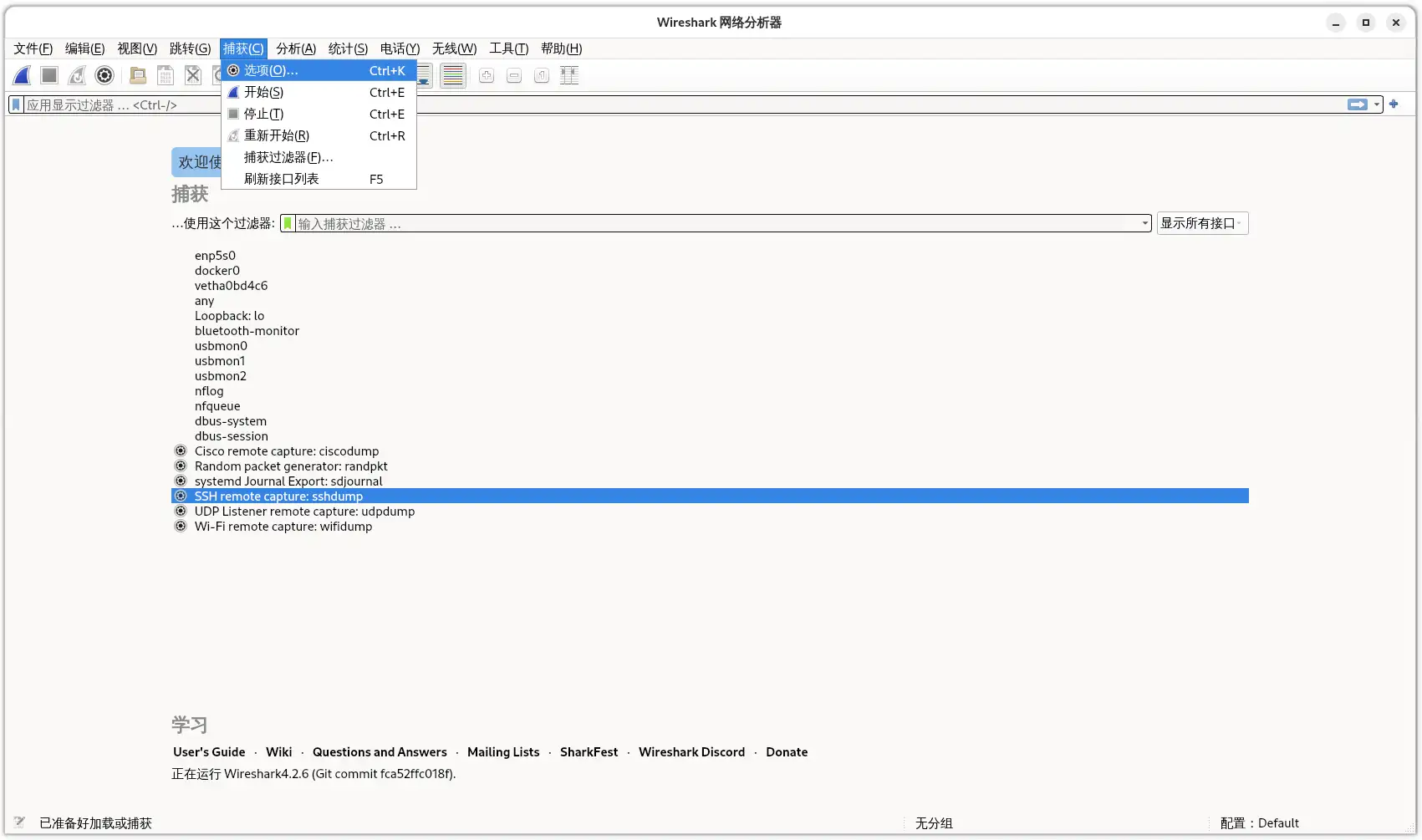Screen dimensions: 1422x840
Task: Open the 文件(F) menu
Action: coord(33,48)
